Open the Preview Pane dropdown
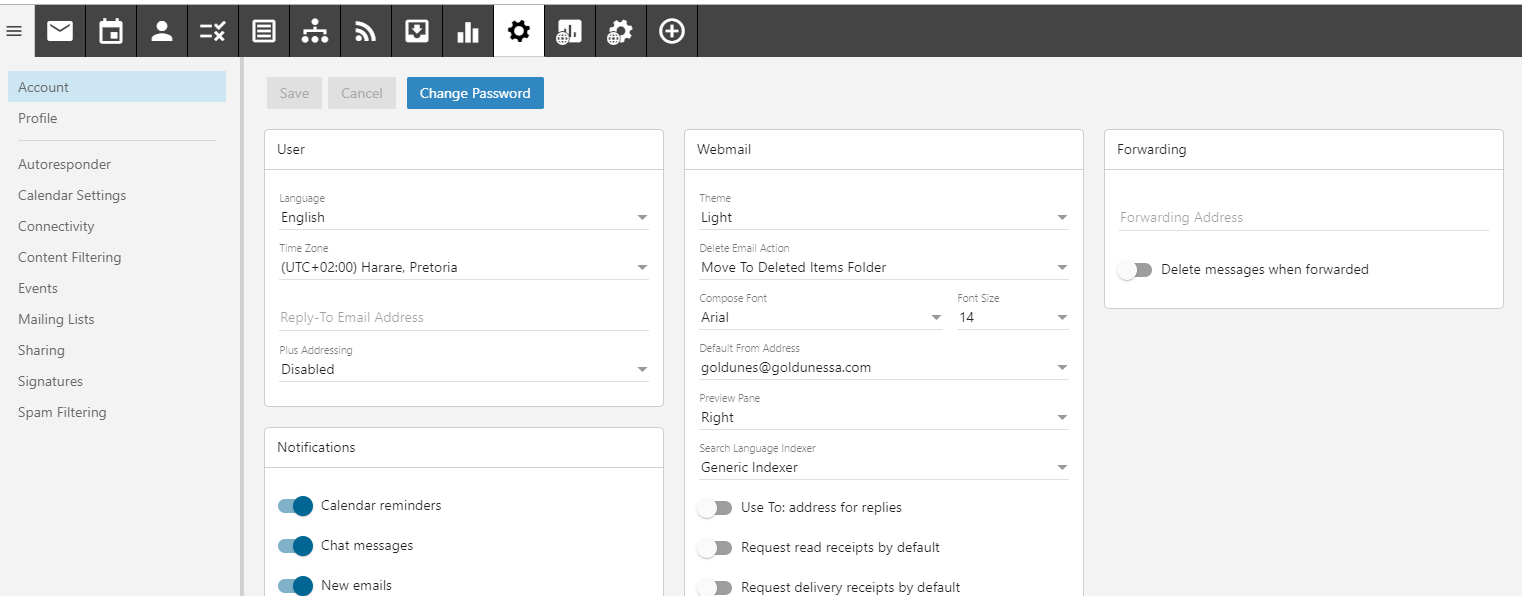Viewport: 1522px width, 596px height. (884, 417)
